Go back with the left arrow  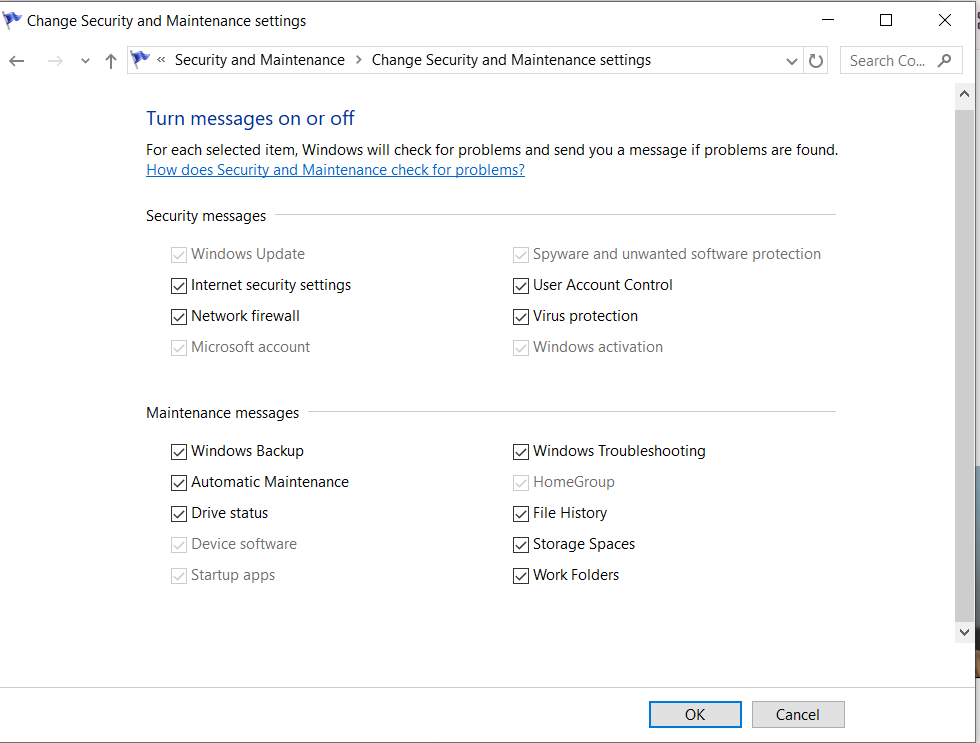pyautogui.click(x=17, y=61)
